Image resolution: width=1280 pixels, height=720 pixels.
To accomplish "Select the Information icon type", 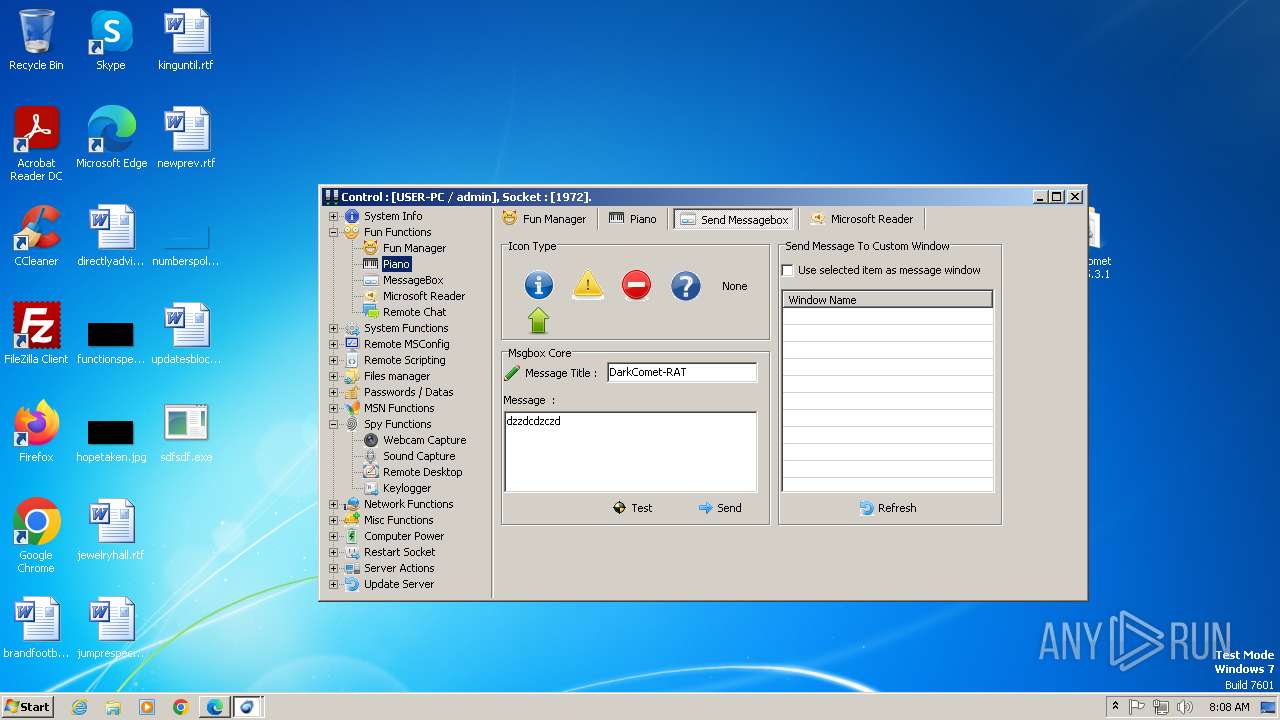I will [539, 286].
